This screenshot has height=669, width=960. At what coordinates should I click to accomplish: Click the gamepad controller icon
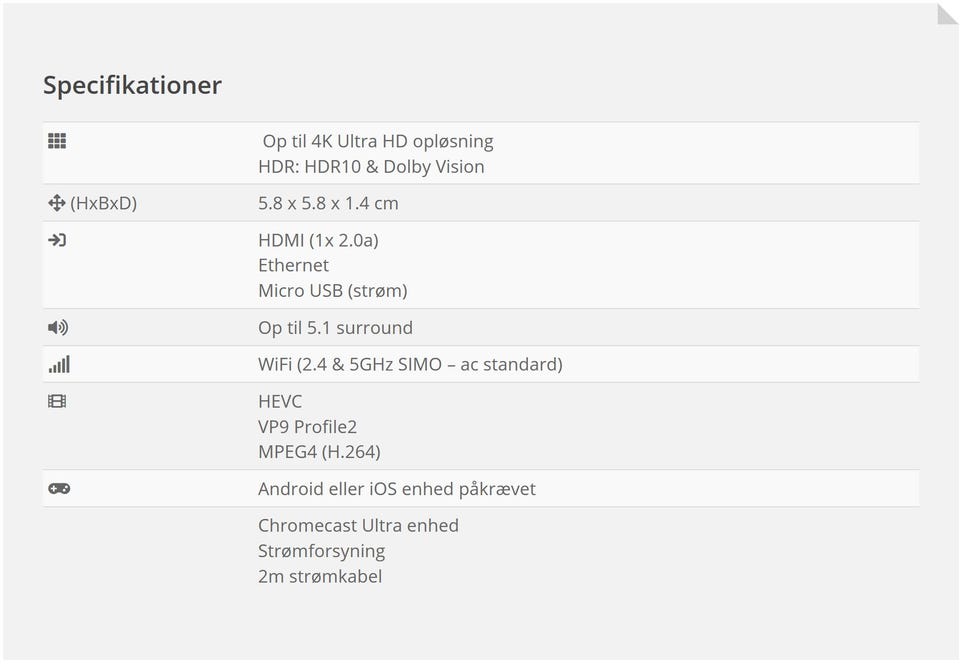coord(59,489)
